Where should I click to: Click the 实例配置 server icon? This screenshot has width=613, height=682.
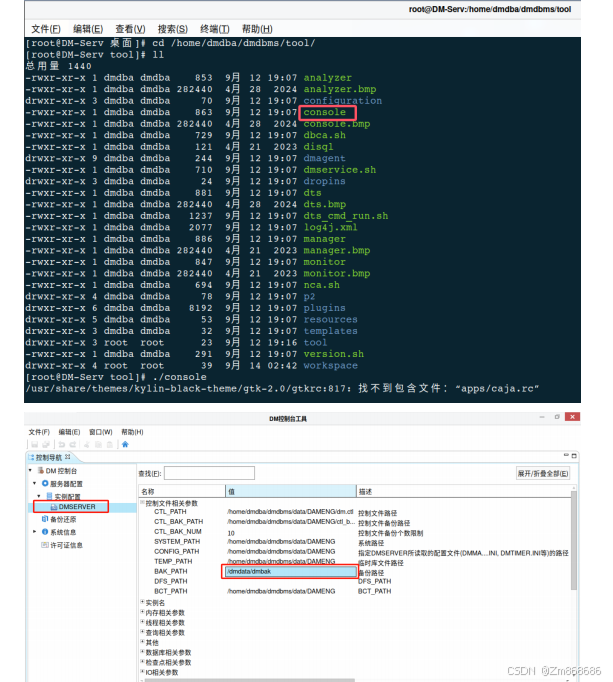(x=49, y=496)
